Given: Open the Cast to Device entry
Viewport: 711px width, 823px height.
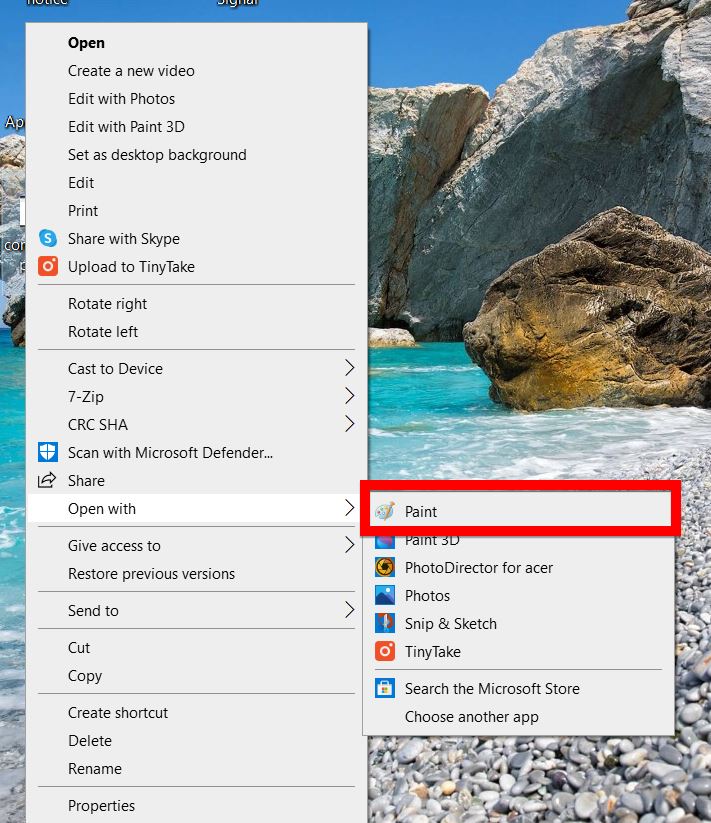Looking at the screenshot, I should pos(197,368).
